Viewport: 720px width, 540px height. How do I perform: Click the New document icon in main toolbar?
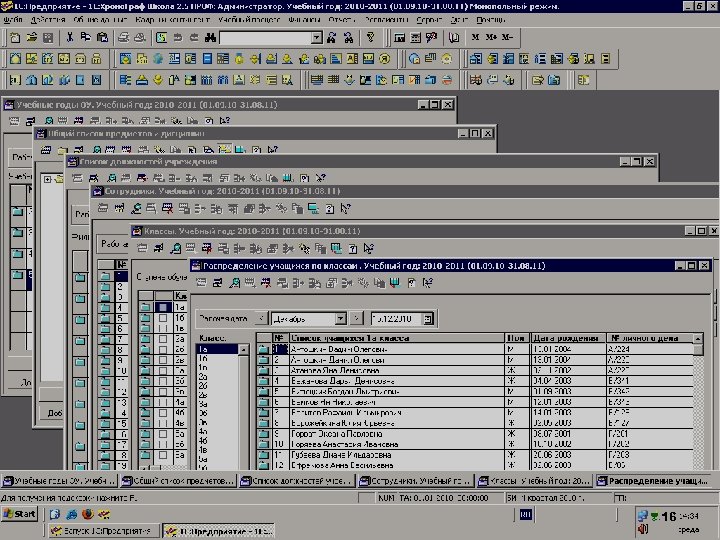coord(15,38)
